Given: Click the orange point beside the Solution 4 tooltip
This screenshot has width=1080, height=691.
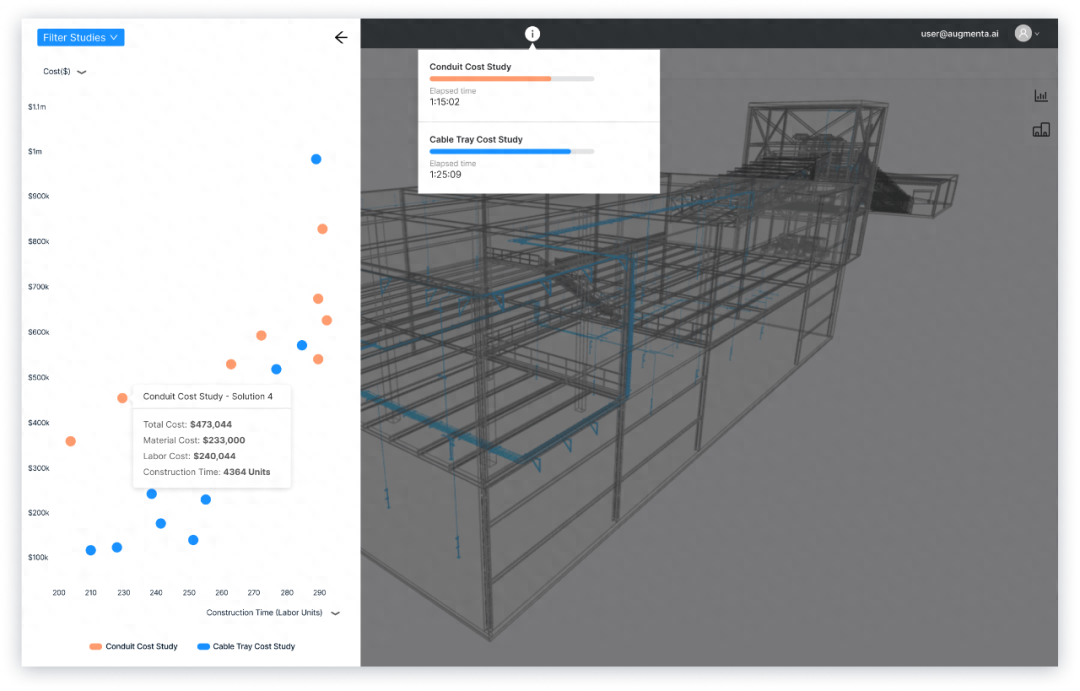Looking at the screenshot, I should click(122, 398).
